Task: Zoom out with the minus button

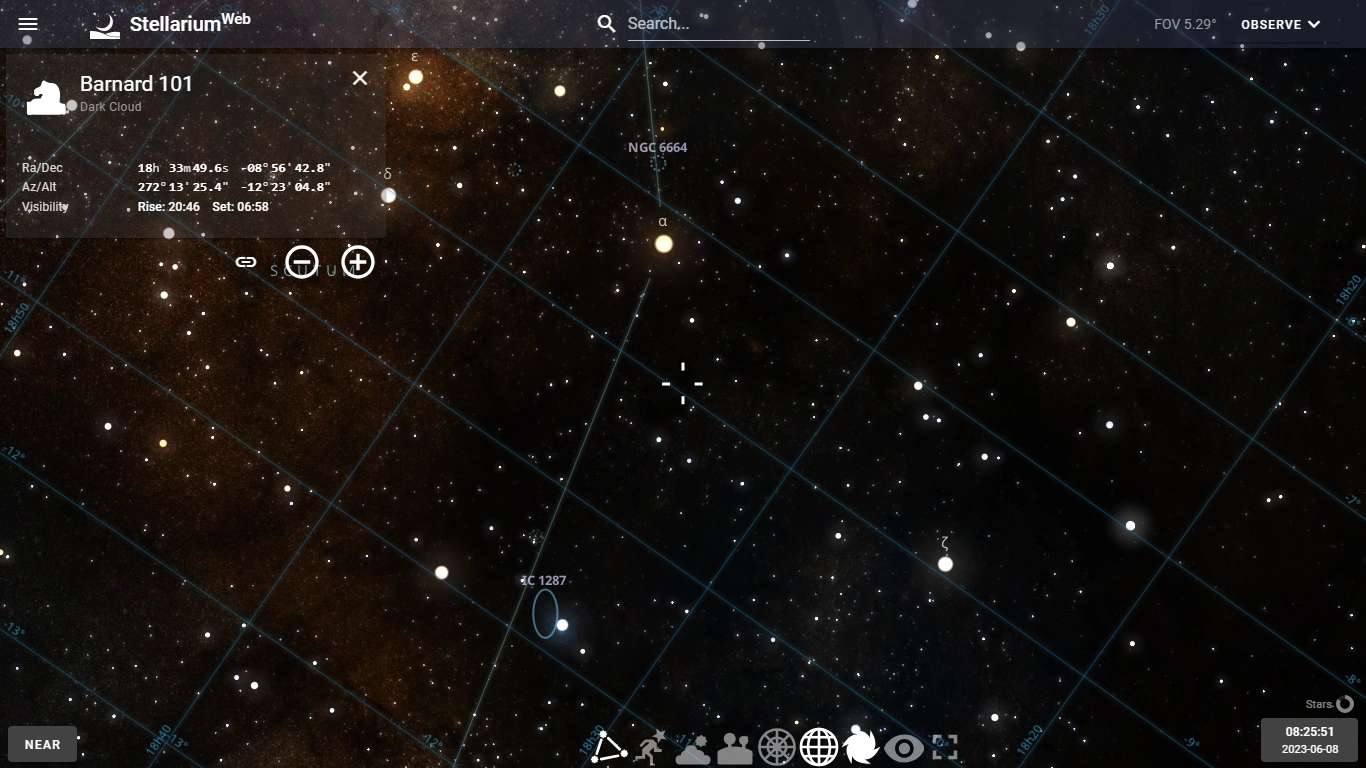Action: [302, 262]
